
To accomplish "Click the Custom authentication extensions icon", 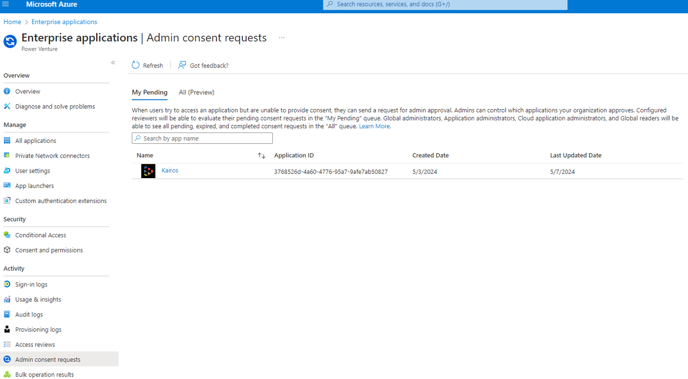I will (x=7, y=200).
